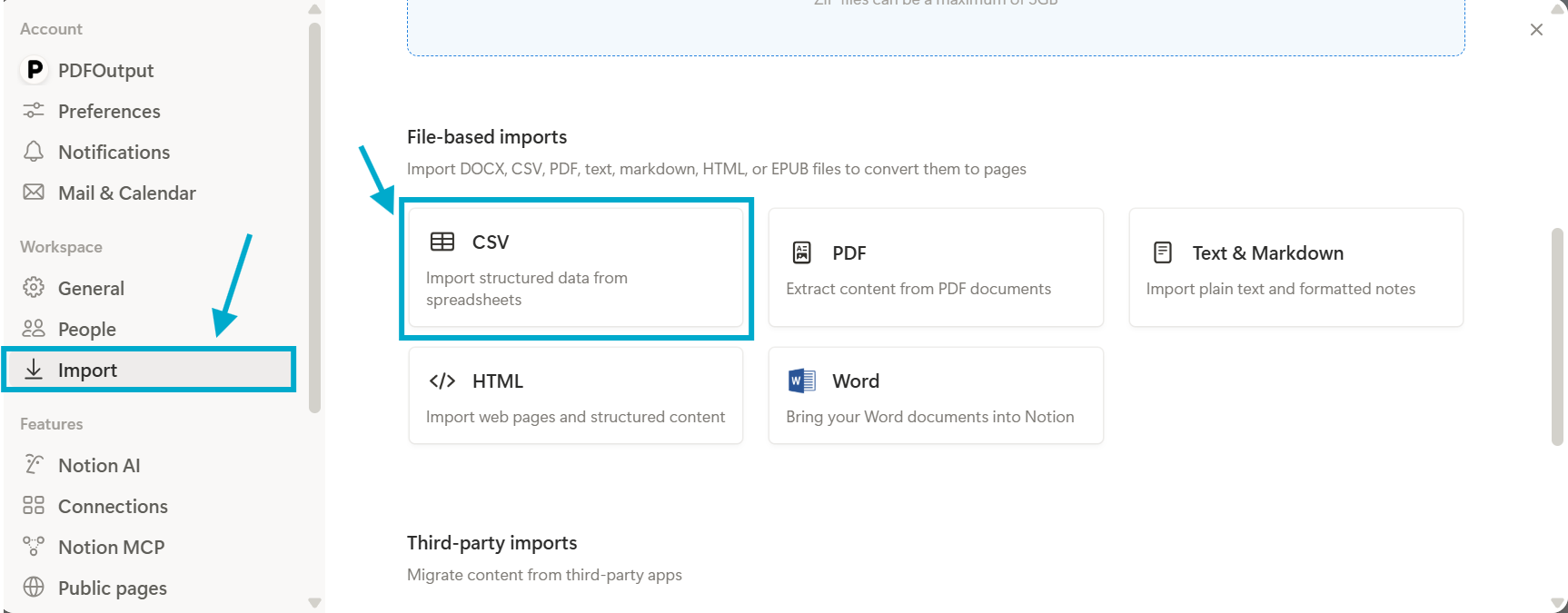Click the 'Account' section label
Screen dimensions: 1568x613
pos(51,29)
